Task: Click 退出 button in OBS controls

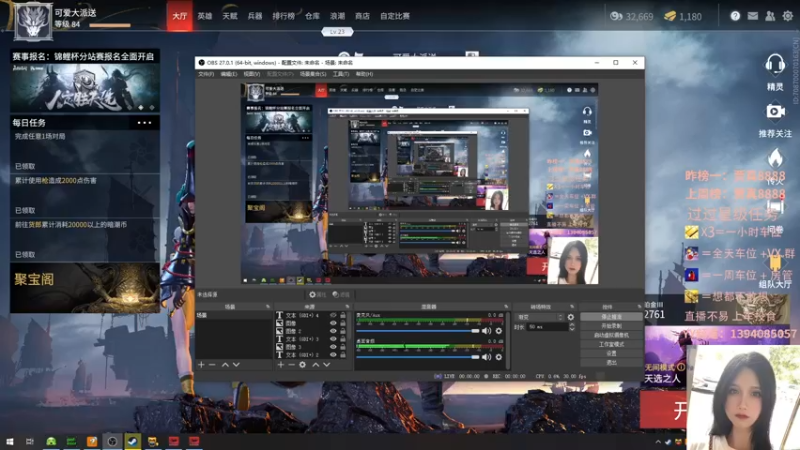Action: pyautogui.click(x=611, y=362)
